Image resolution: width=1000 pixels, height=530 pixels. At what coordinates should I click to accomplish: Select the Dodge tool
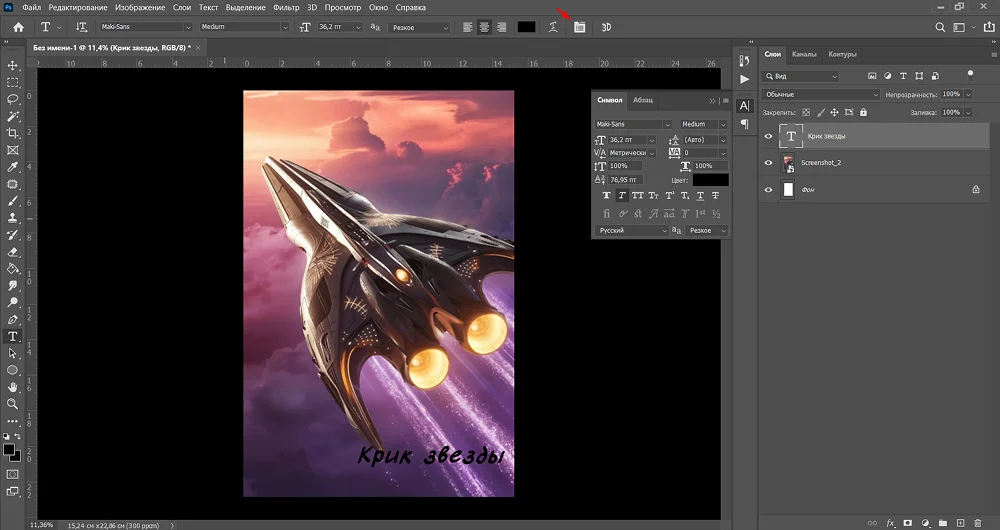(x=13, y=302)
